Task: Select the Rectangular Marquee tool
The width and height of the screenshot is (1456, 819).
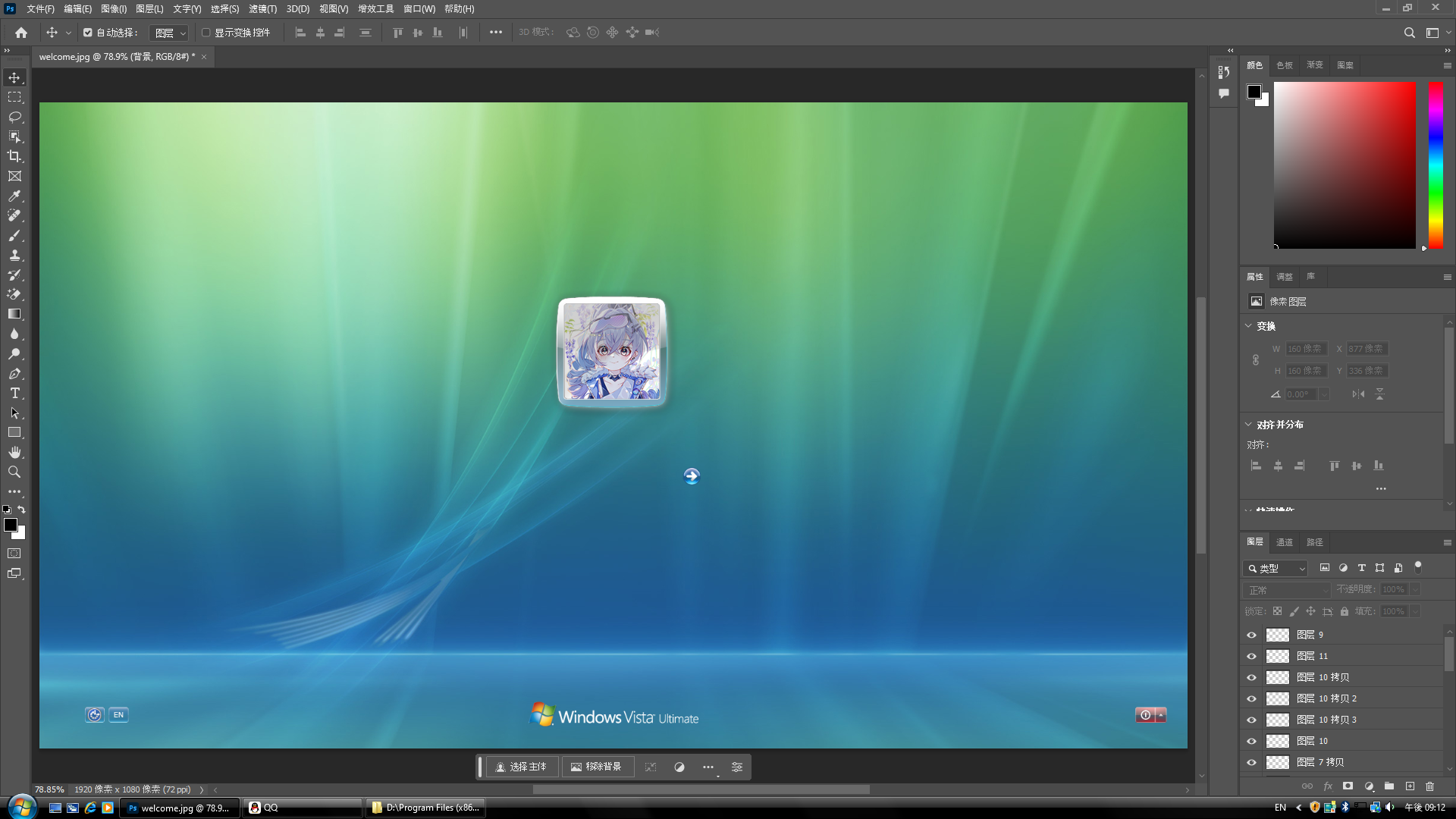Action: [14, 97]
